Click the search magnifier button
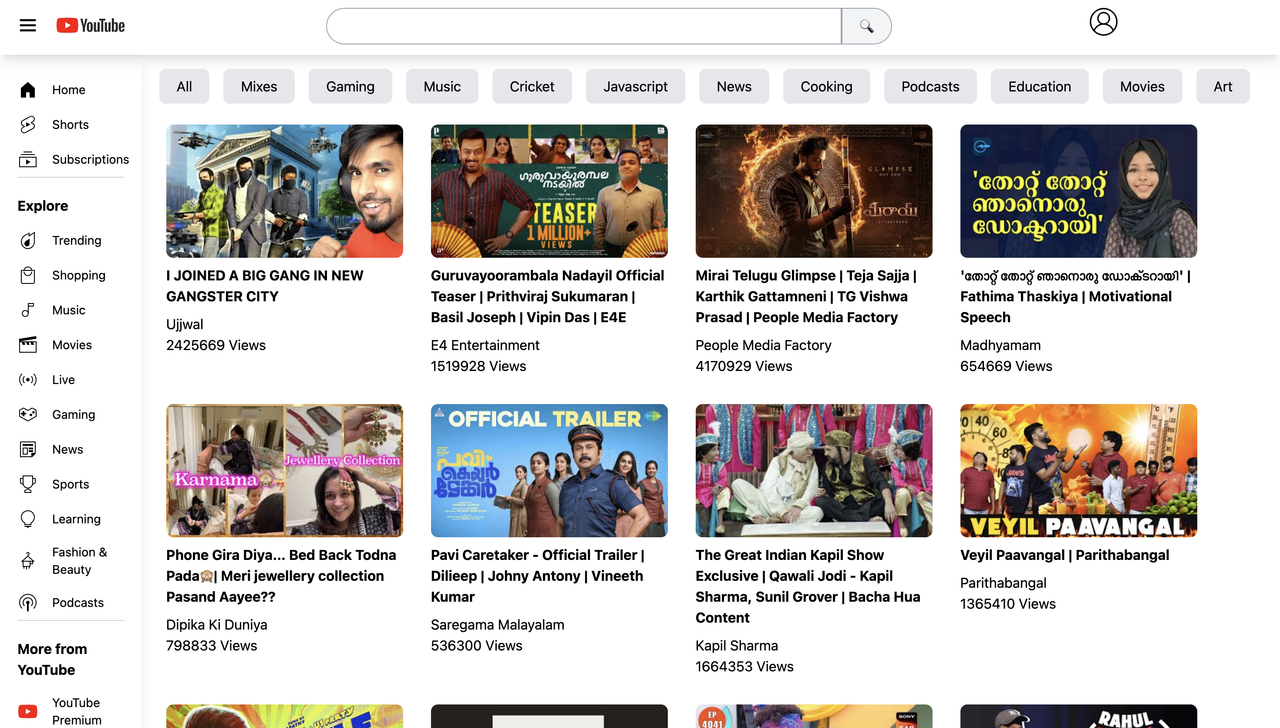 [x=866, y=26]
